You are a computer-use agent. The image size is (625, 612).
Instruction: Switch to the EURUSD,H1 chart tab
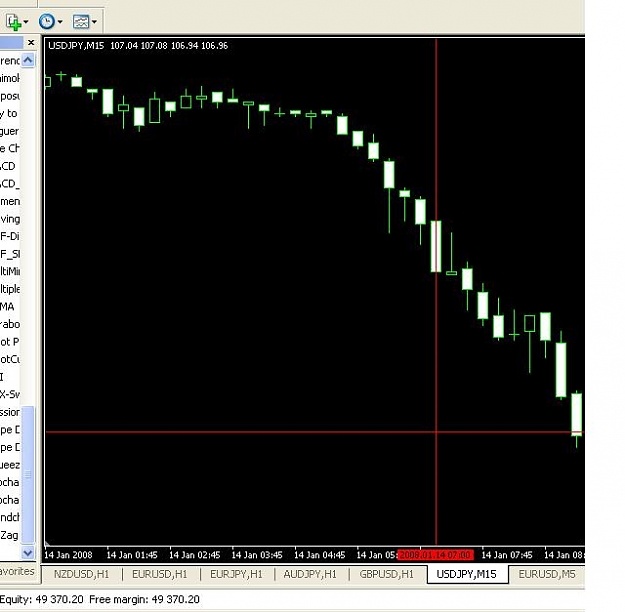(159, 574)
